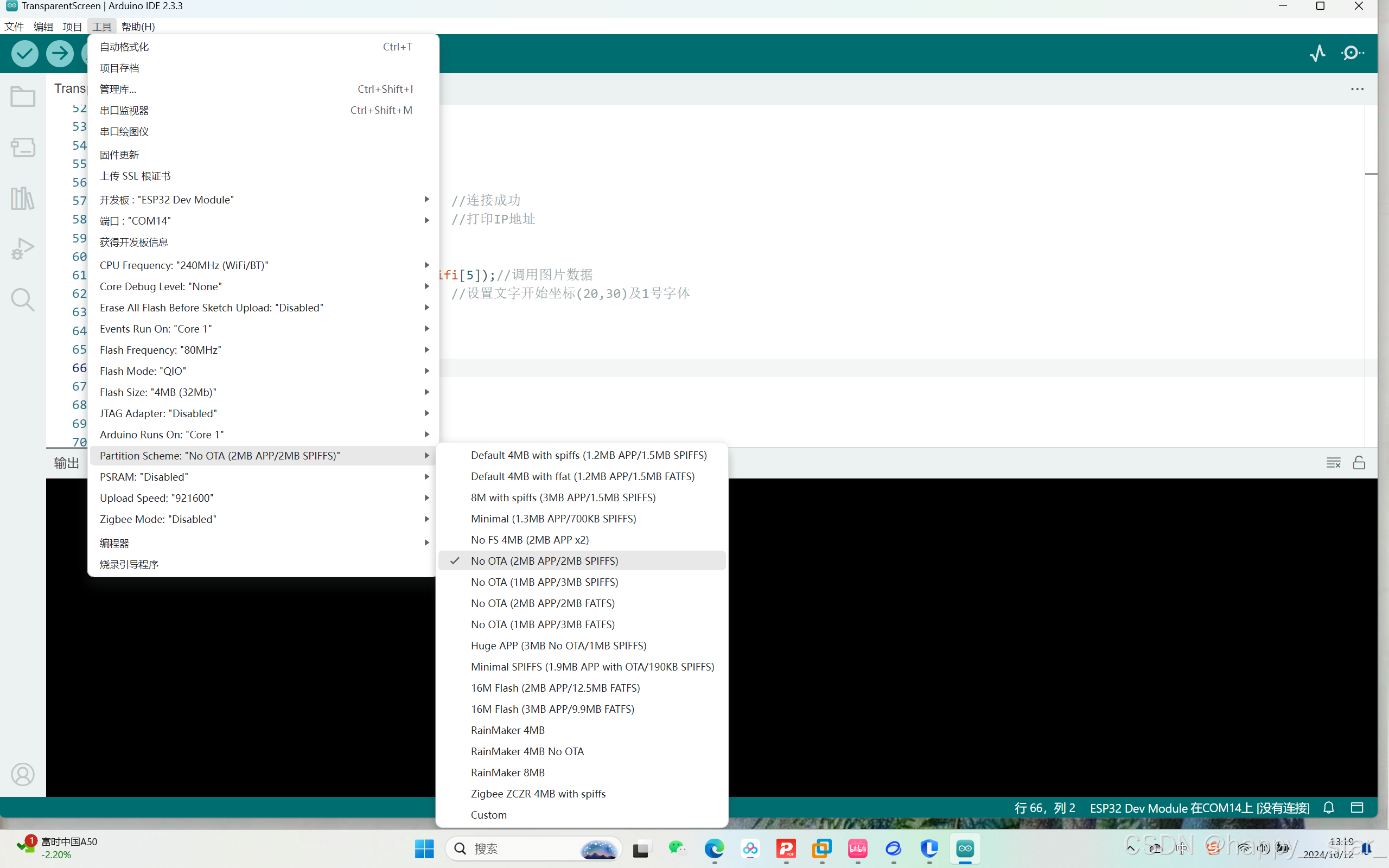Image resolution: width=1389 pixels, height=868 pixels.
Task: Select 管理库 from the Tools menu
Action: [x=118, y=88]
